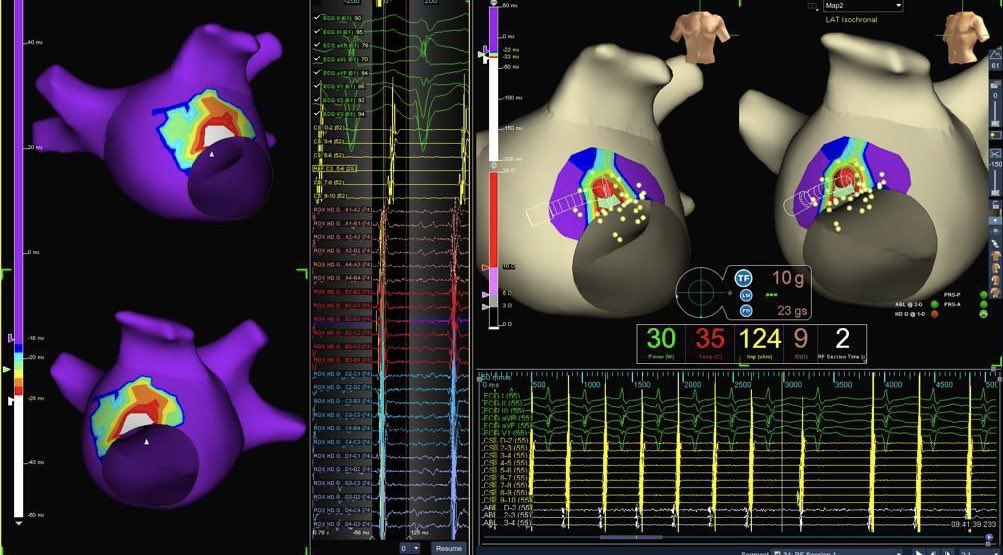Select the FTI indicator button

(x=746, y=311)
